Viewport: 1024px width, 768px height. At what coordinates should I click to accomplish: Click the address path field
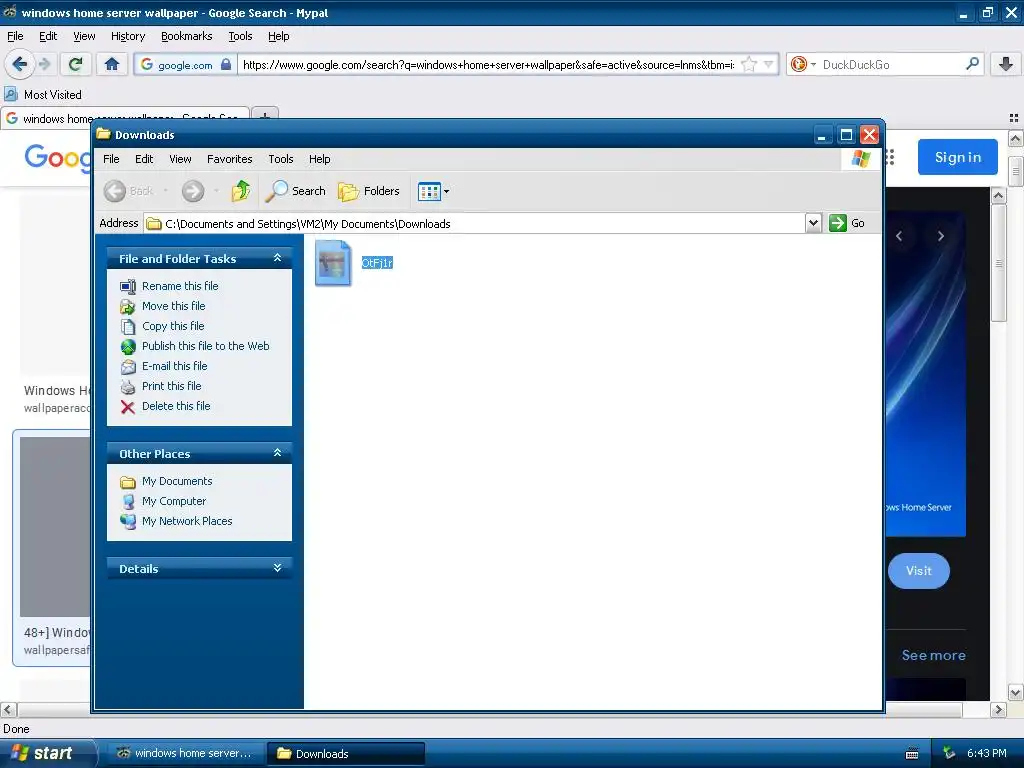(475, 223)
